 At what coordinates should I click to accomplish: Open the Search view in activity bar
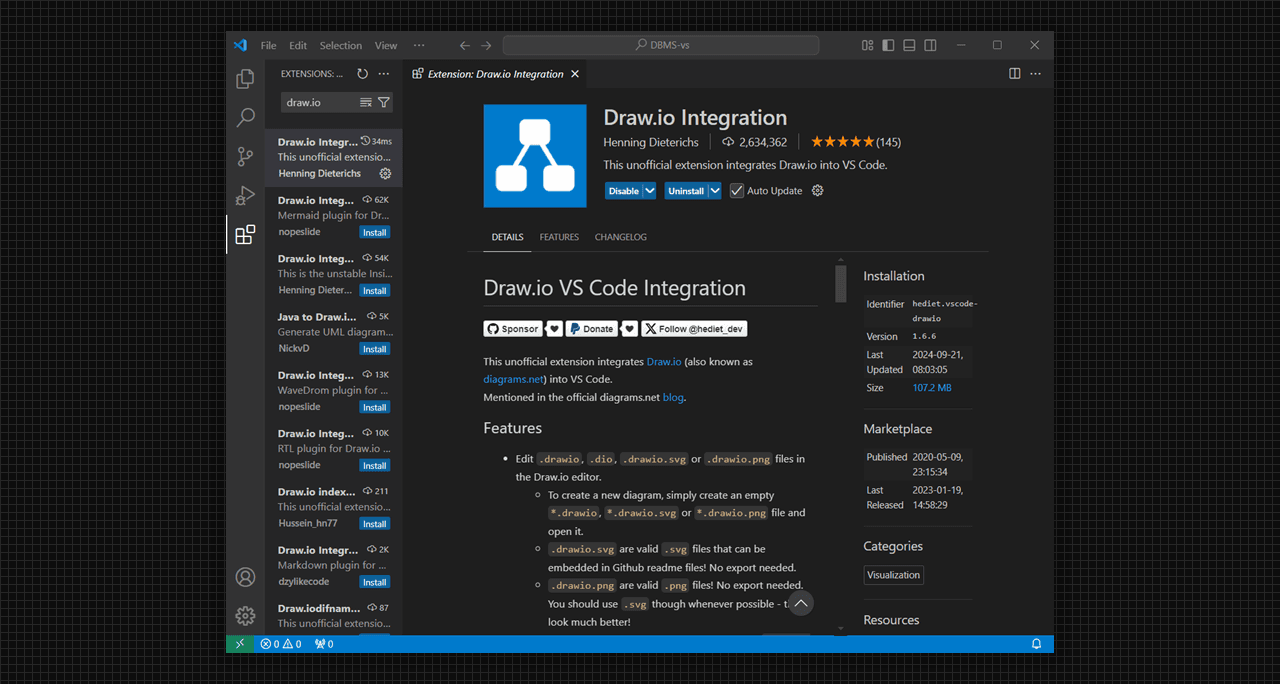tap(245, 118)
